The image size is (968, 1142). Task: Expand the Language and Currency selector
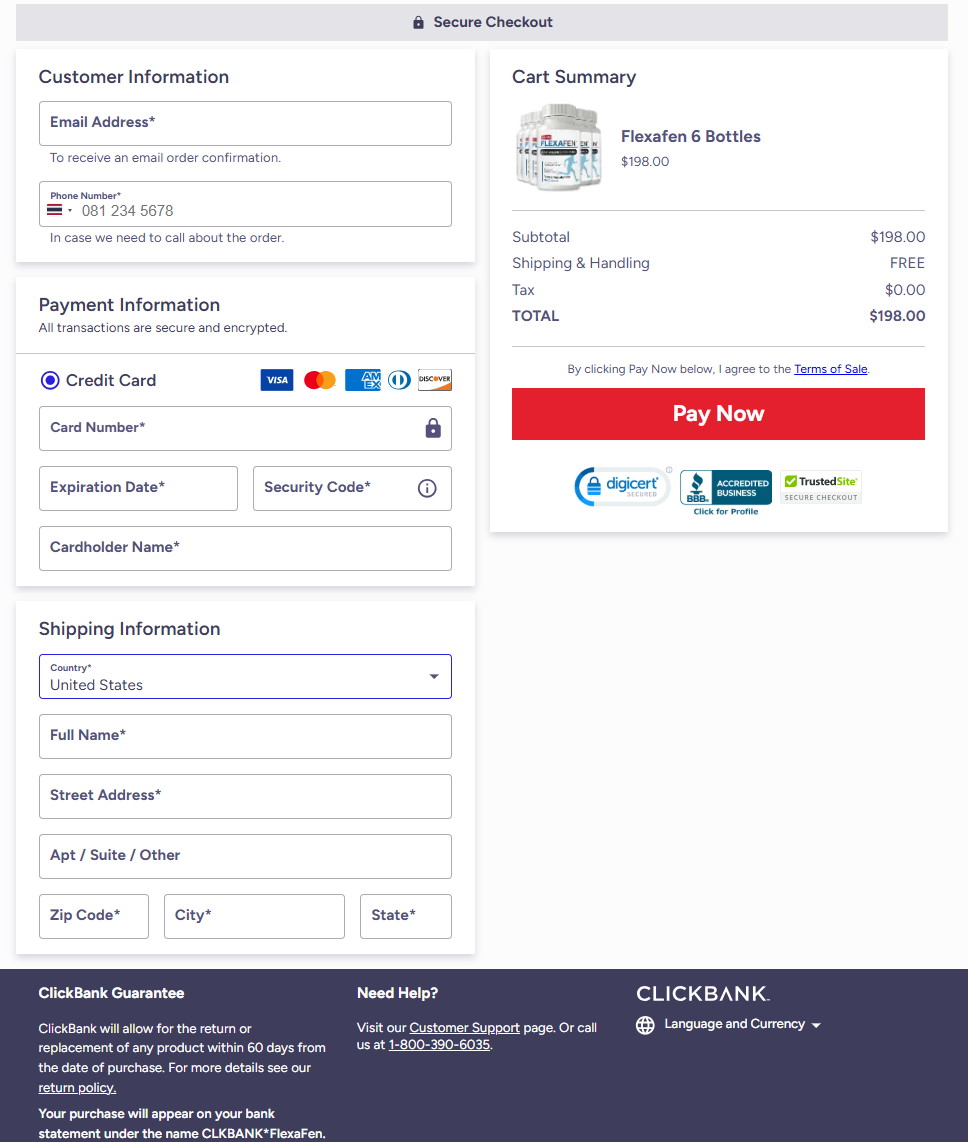point(735,1024)
